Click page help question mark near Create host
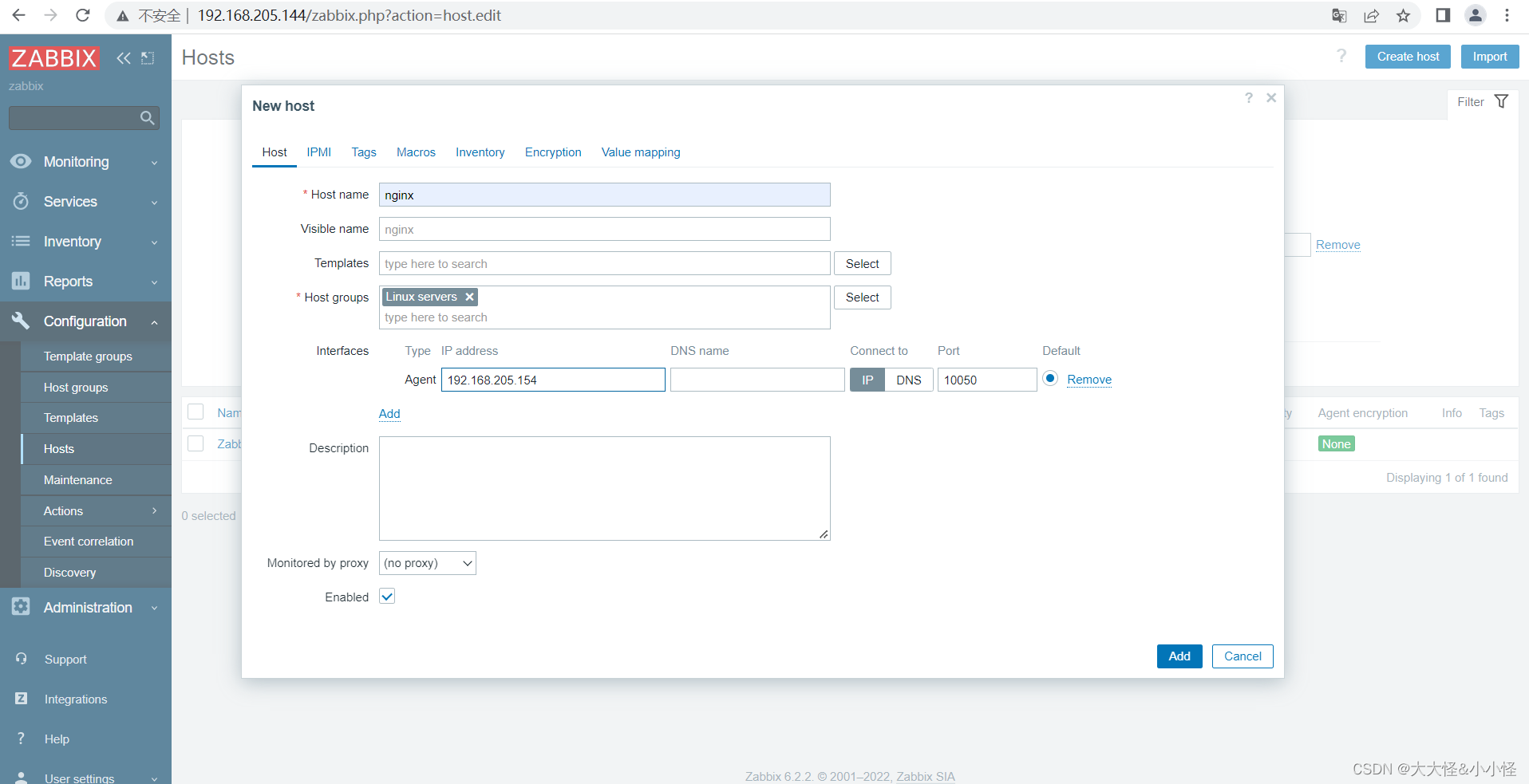 point(1341,56)
